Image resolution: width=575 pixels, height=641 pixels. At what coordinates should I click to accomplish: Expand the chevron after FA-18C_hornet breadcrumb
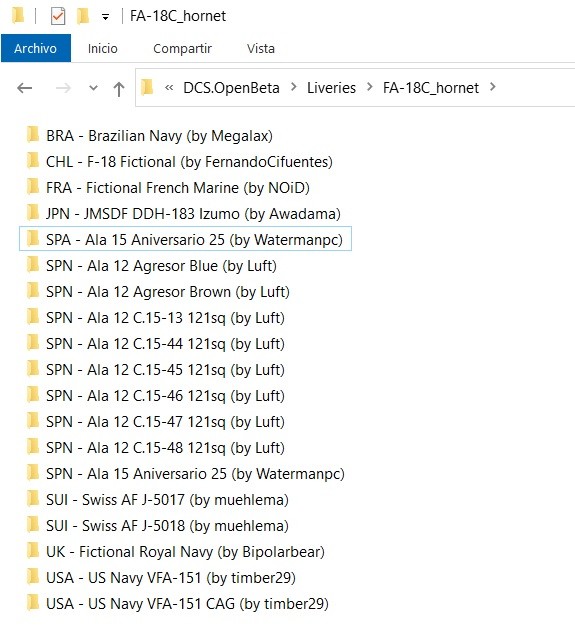point(492,87)
